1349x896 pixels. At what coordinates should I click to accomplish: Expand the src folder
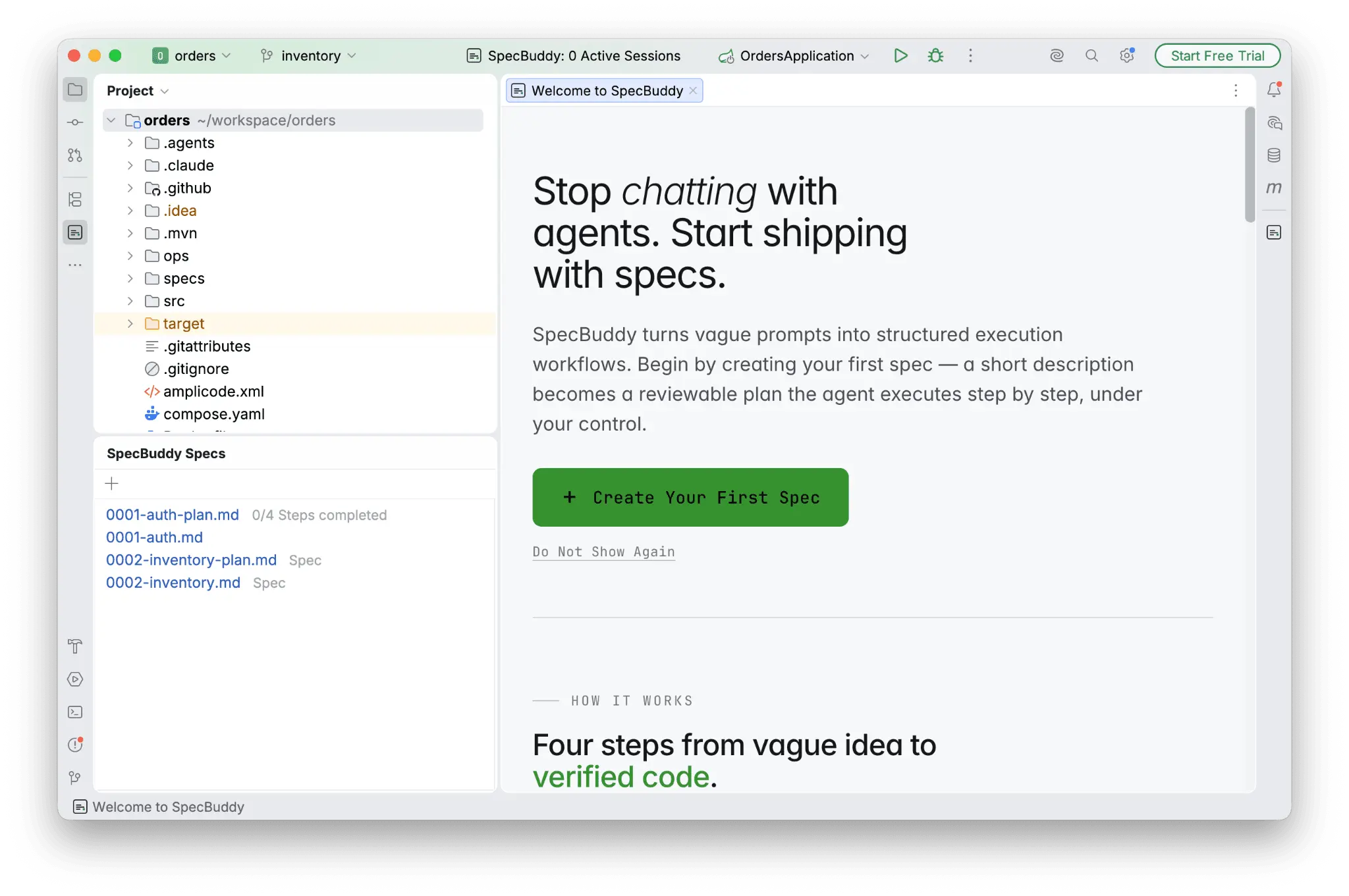[130, 301]
